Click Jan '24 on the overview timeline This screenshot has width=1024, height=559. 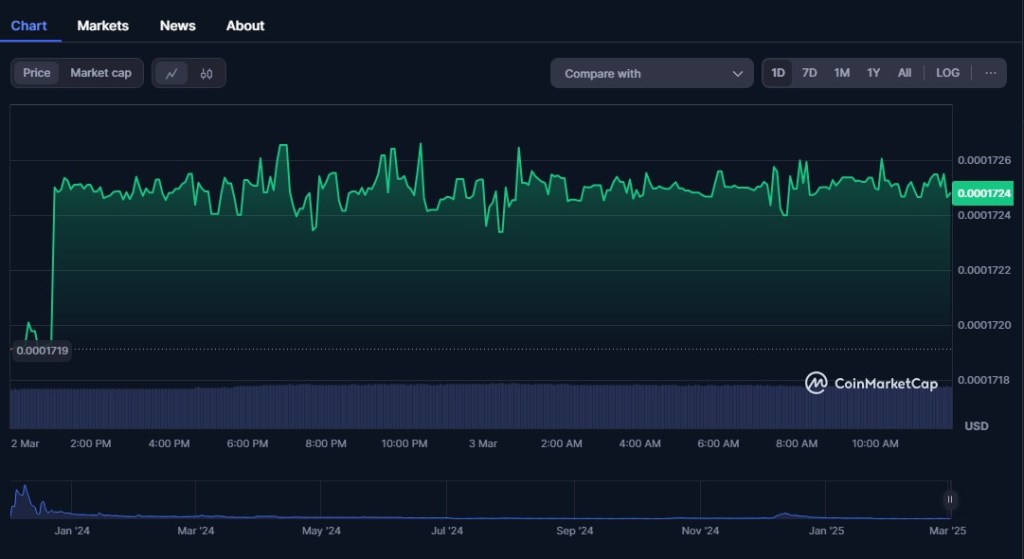72,530
